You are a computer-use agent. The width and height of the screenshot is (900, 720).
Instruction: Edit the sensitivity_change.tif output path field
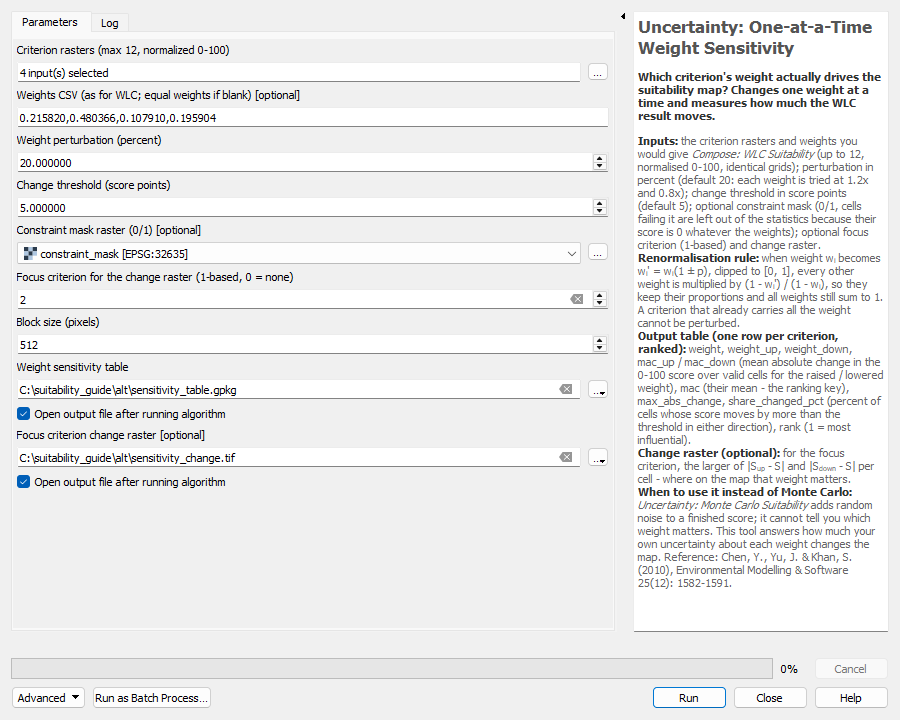[x=287, y=458]
